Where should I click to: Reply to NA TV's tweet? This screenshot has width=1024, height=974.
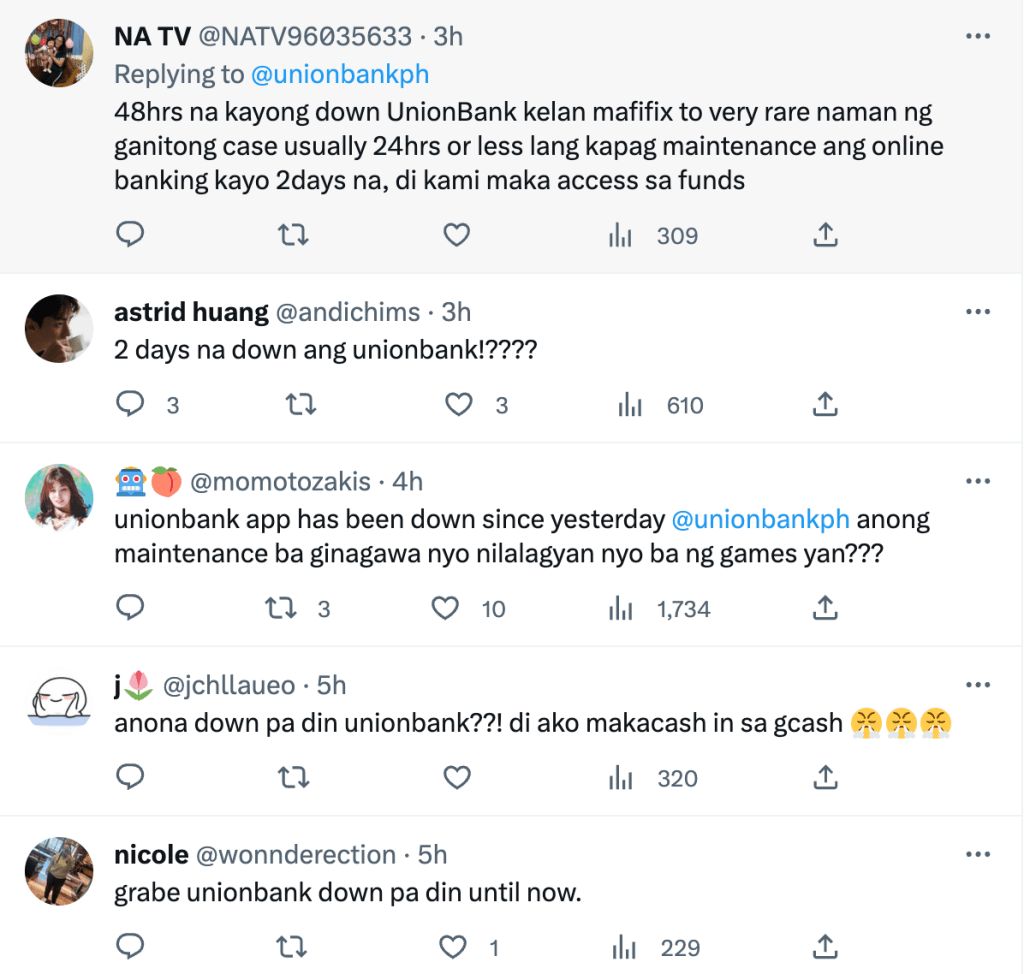click(131, 236)
